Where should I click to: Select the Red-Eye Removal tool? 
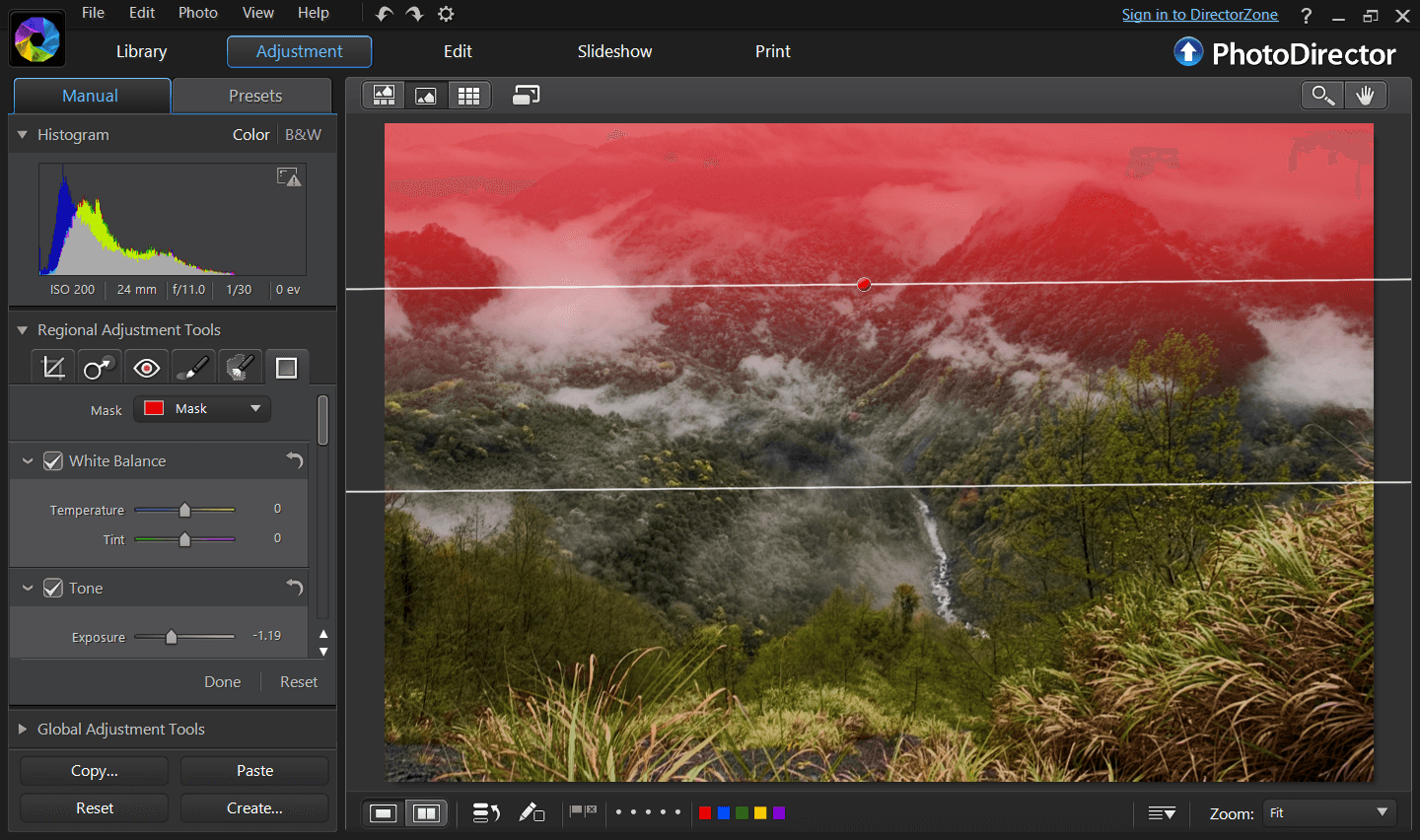click(x=146, y=368)
